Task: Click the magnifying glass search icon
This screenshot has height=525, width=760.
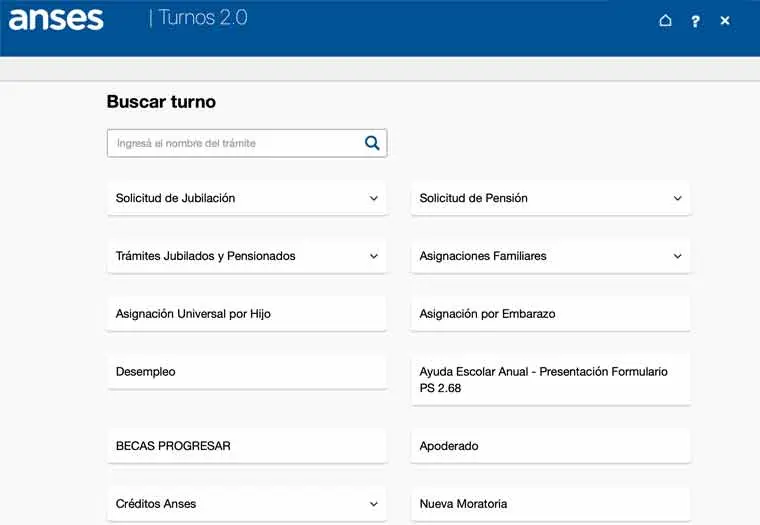Action: [372, 143]
